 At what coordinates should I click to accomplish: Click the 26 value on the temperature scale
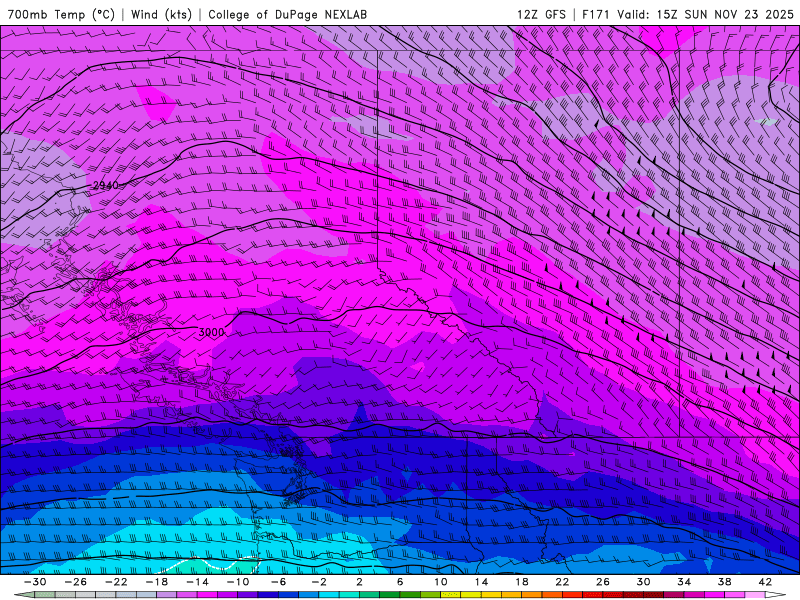point(603,582)
